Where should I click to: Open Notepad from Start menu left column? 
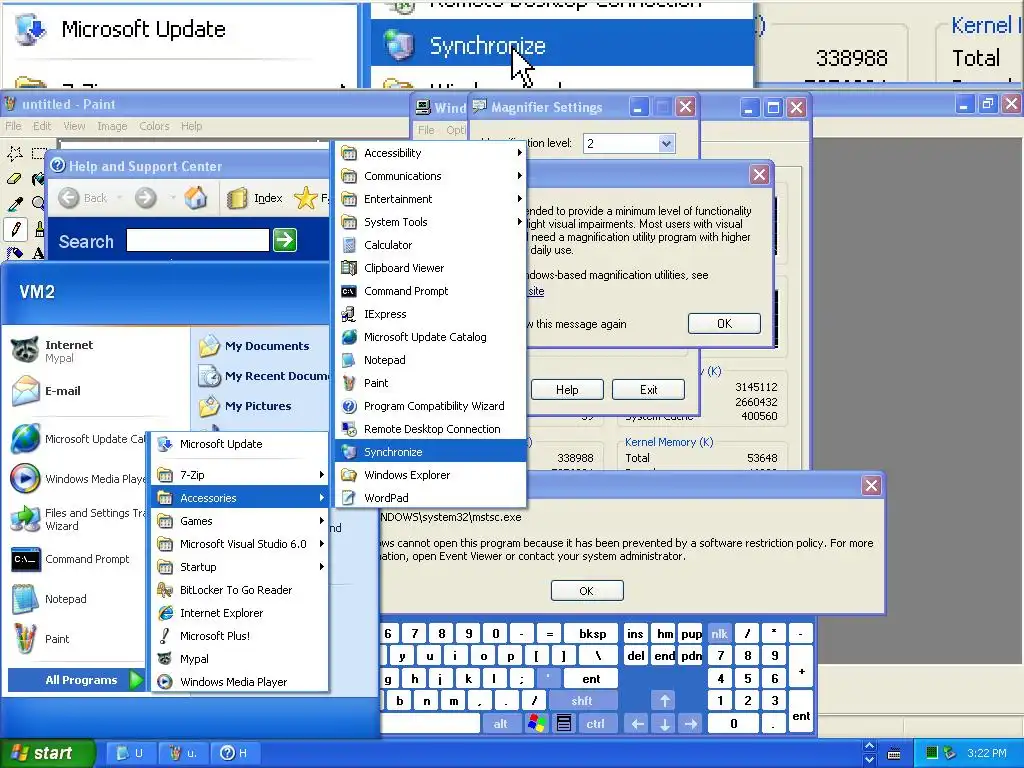tap(78, 599)
